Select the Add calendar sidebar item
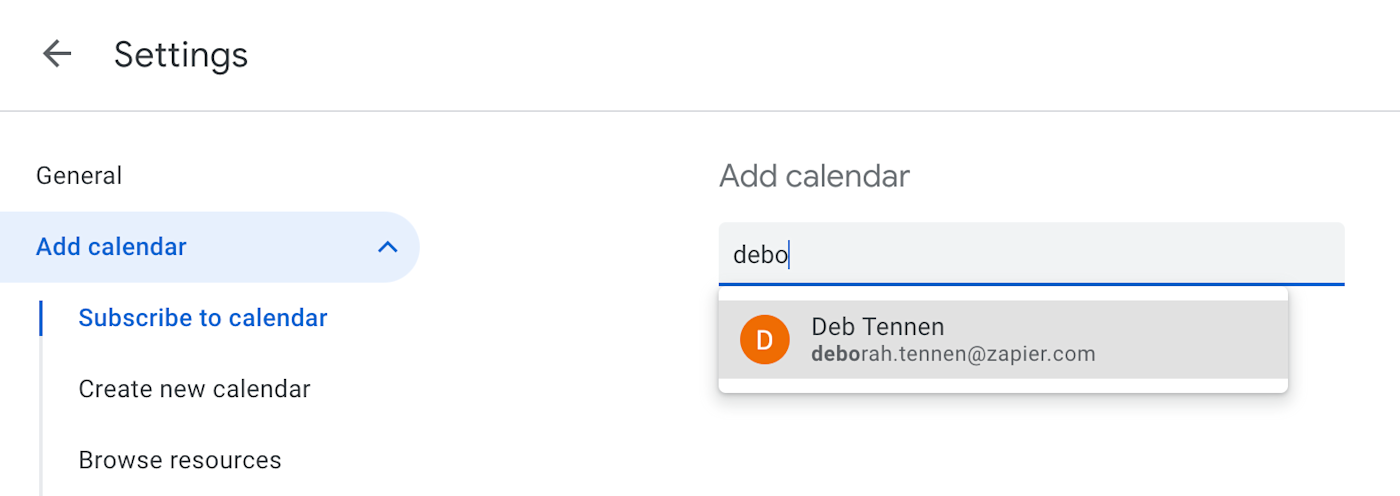This screenshot has width=1400, height=496. pos(111,247)
